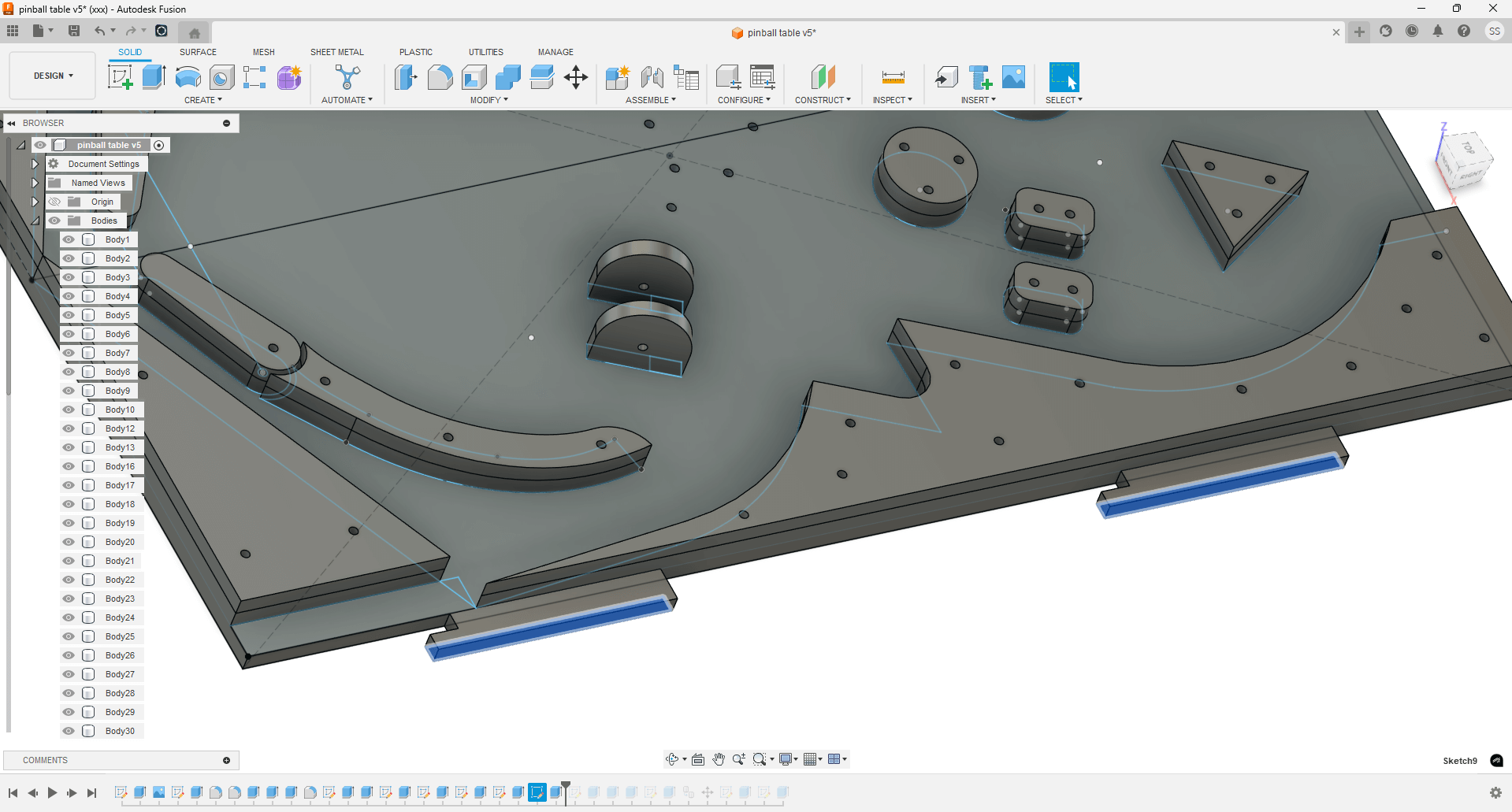Toggle visibility of Body10
This screenshot has width=1512, height=812.
pos(69,410)
